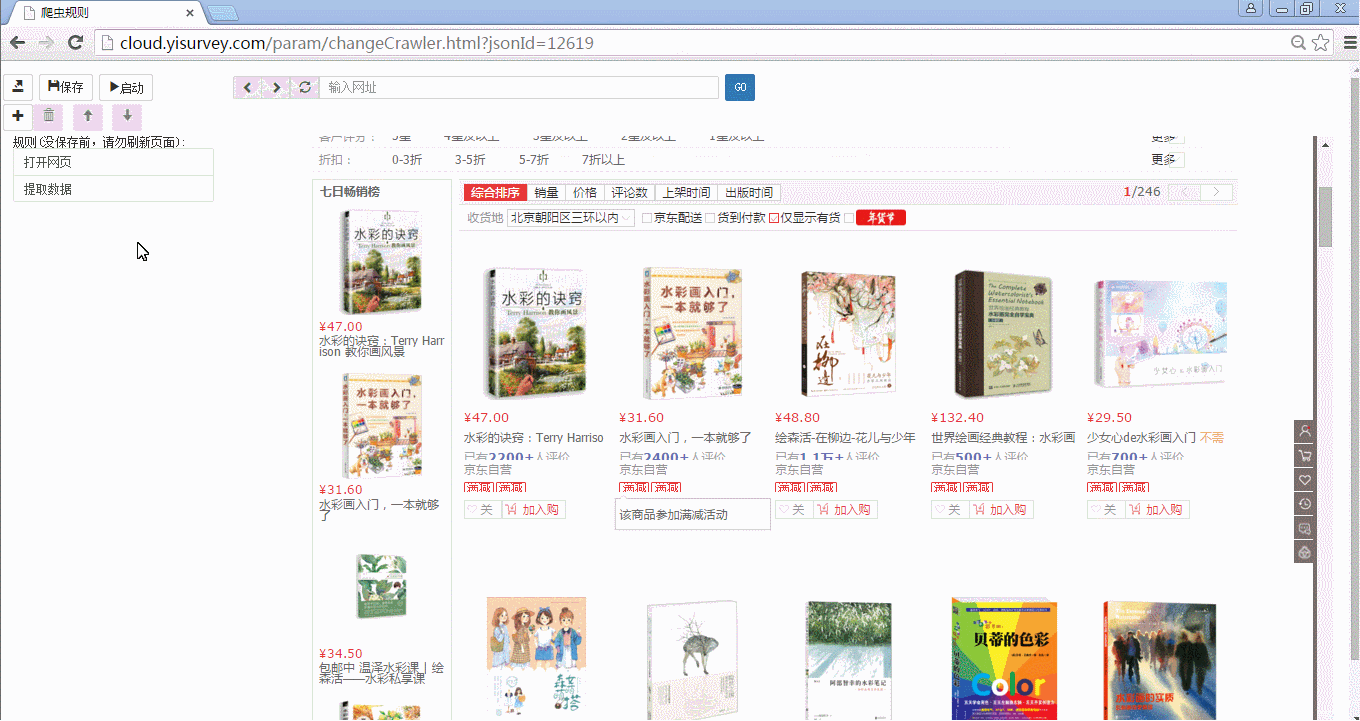This screenshot has width=1360, height=721.
Task: Reload the Chrome page
Action: [75, 42]
